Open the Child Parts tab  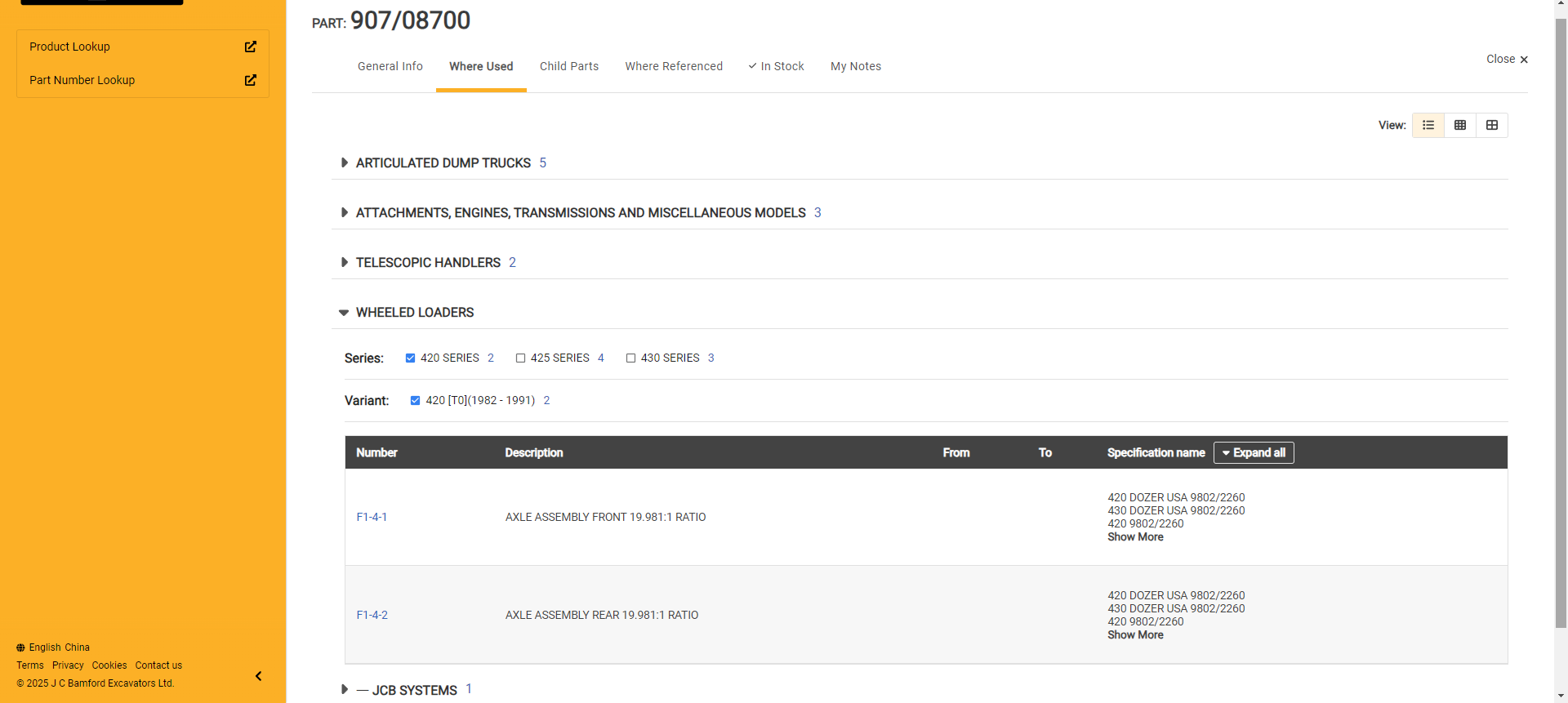(x=569, y=66)
